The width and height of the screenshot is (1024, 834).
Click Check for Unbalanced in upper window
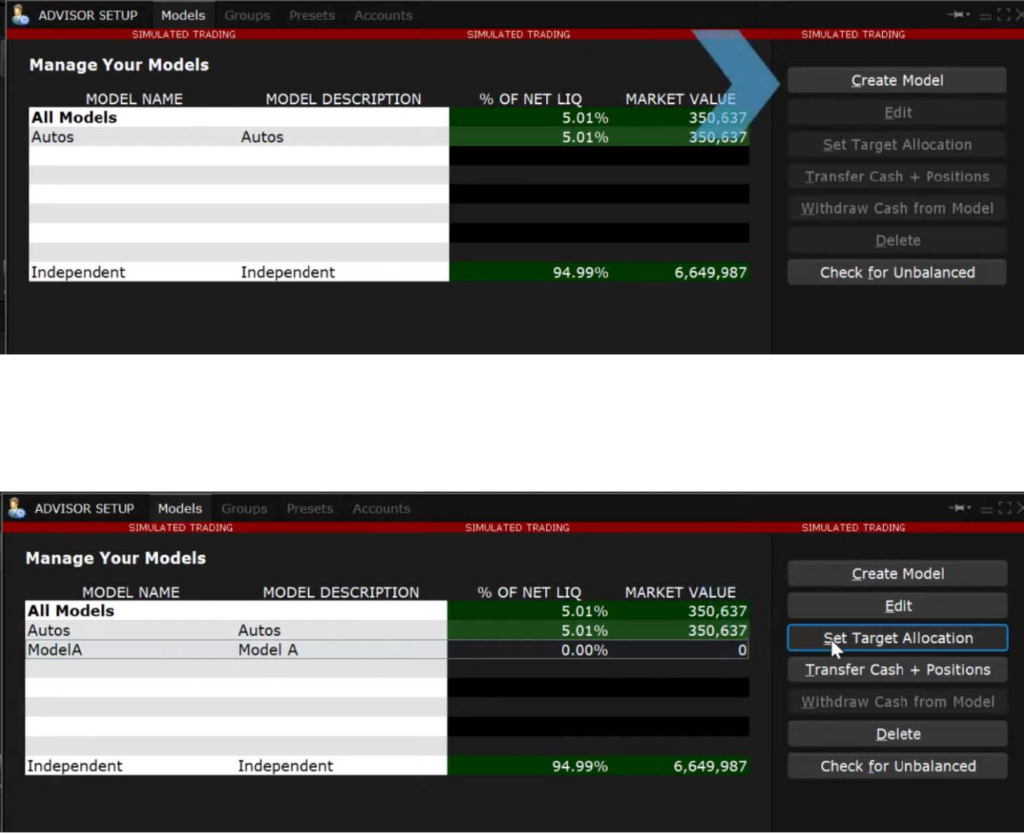click(x=897, y=272)
